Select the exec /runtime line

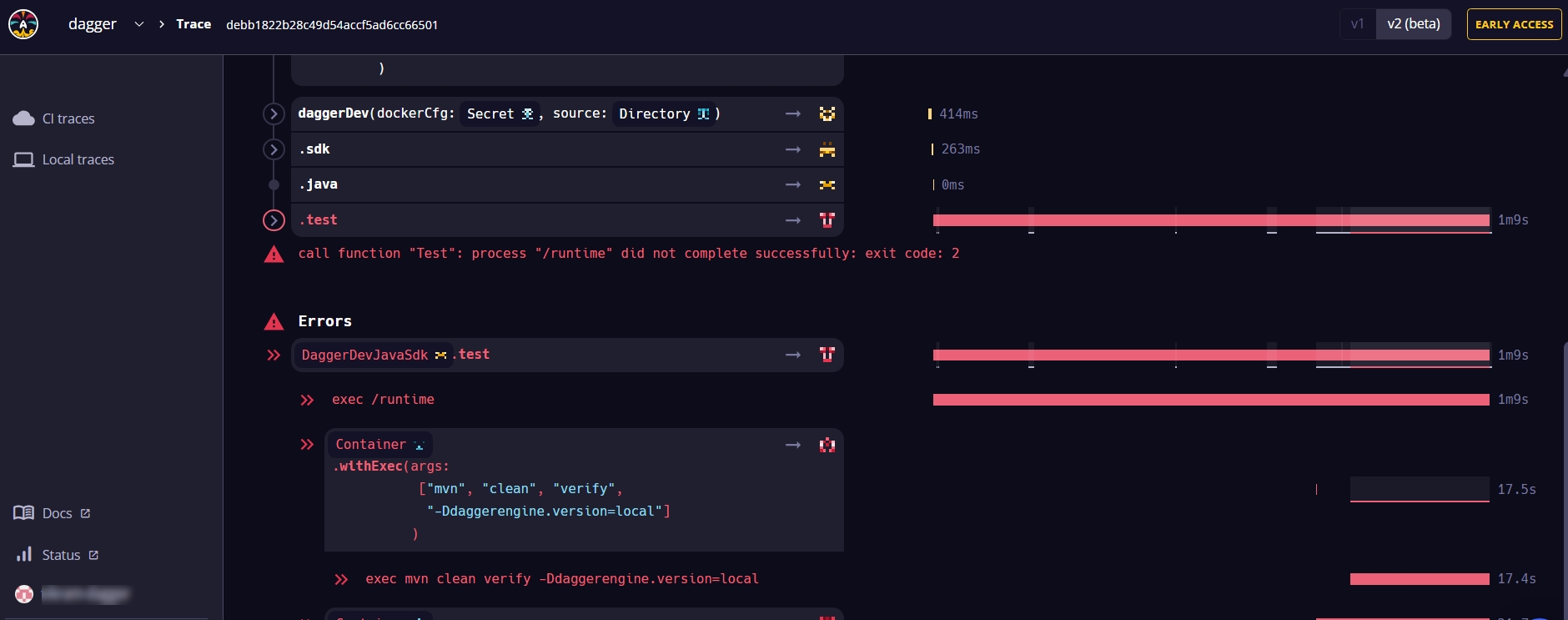[383, 400]
